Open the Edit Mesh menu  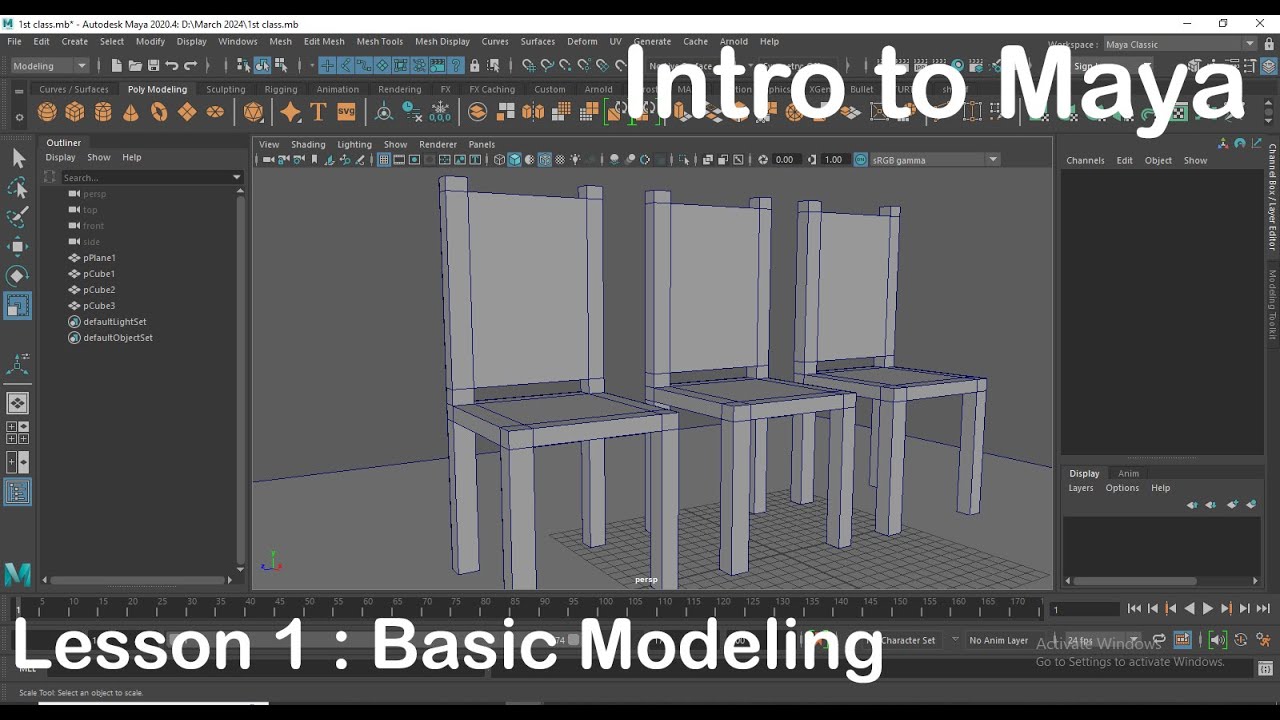(324, 42)
